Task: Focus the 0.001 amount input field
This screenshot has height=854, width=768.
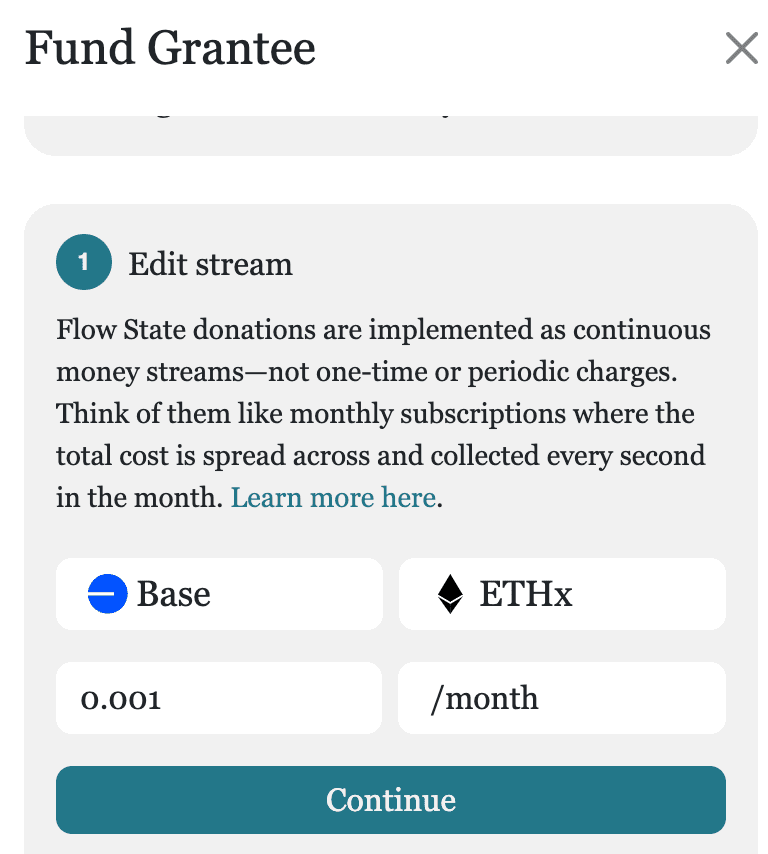Action: 219,698
